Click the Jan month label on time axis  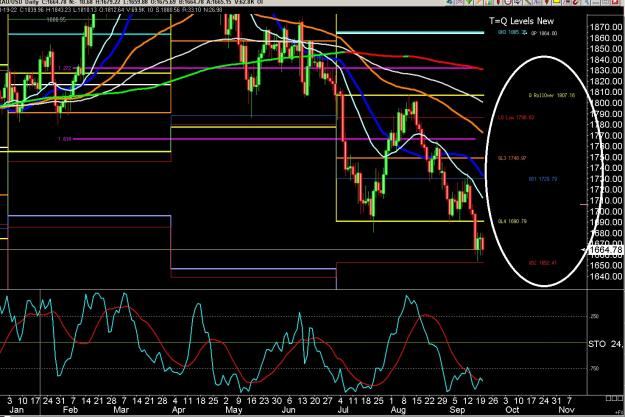16,410
